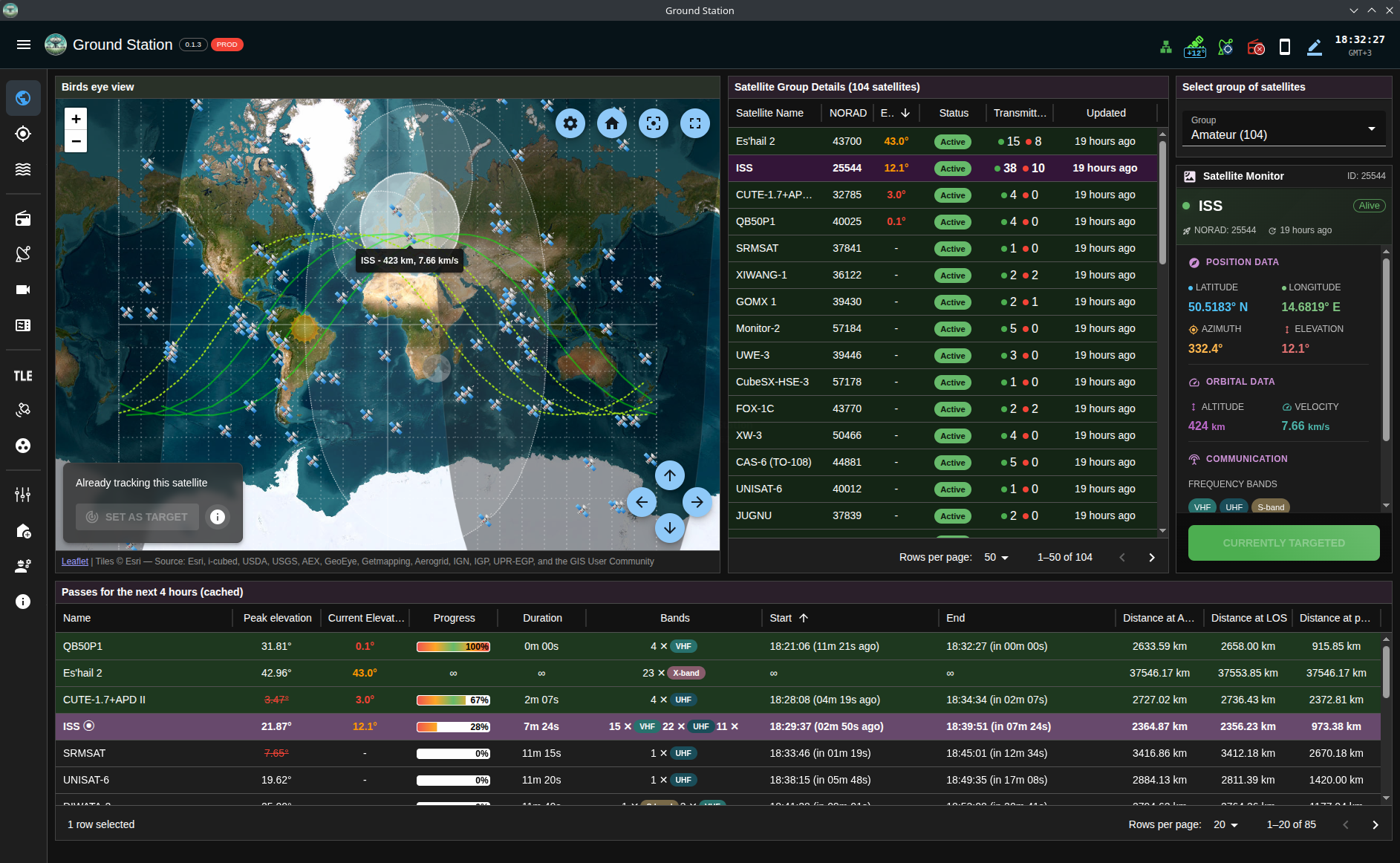
Task: Click the map home view button
Action: coord(612,123)
